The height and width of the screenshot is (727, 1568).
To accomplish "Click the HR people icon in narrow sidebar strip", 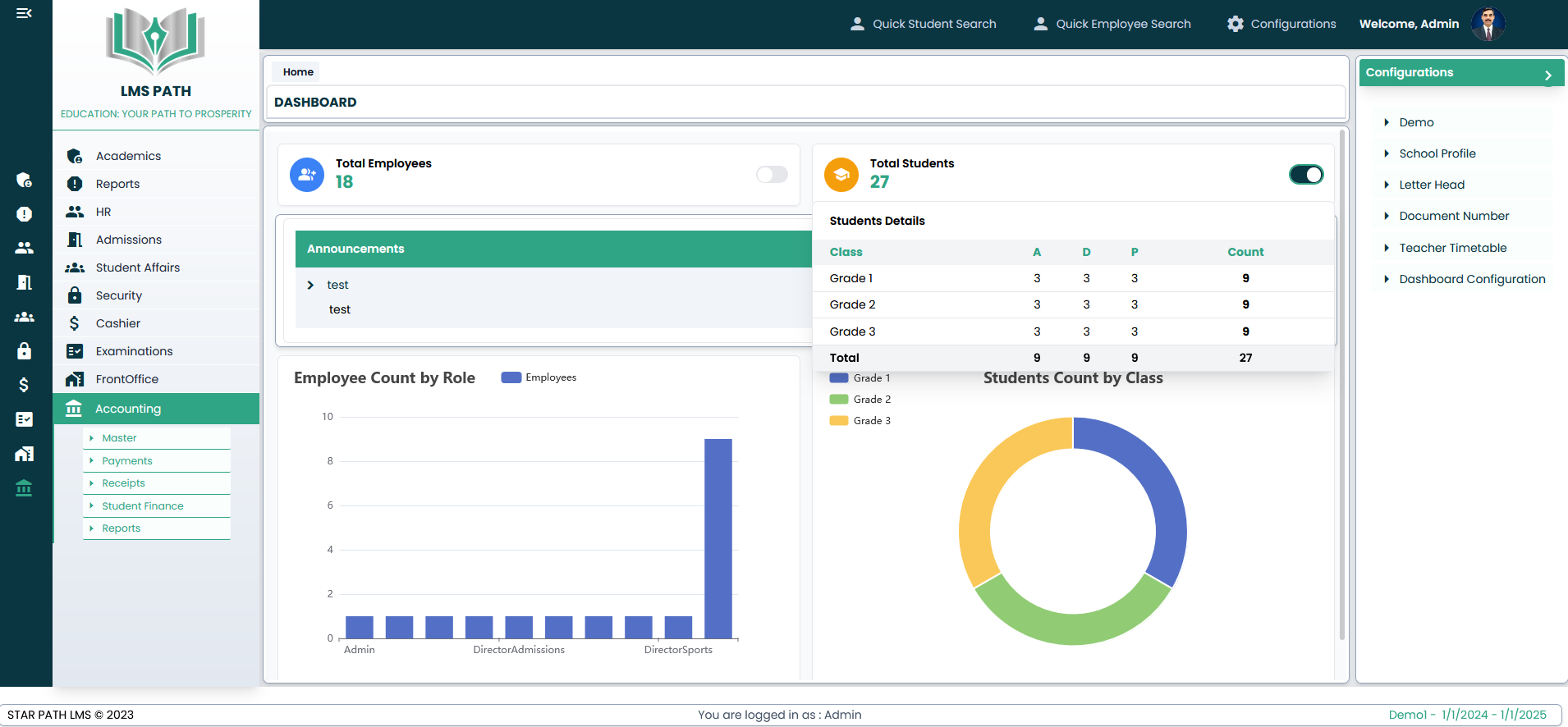I will click(24, 247).
